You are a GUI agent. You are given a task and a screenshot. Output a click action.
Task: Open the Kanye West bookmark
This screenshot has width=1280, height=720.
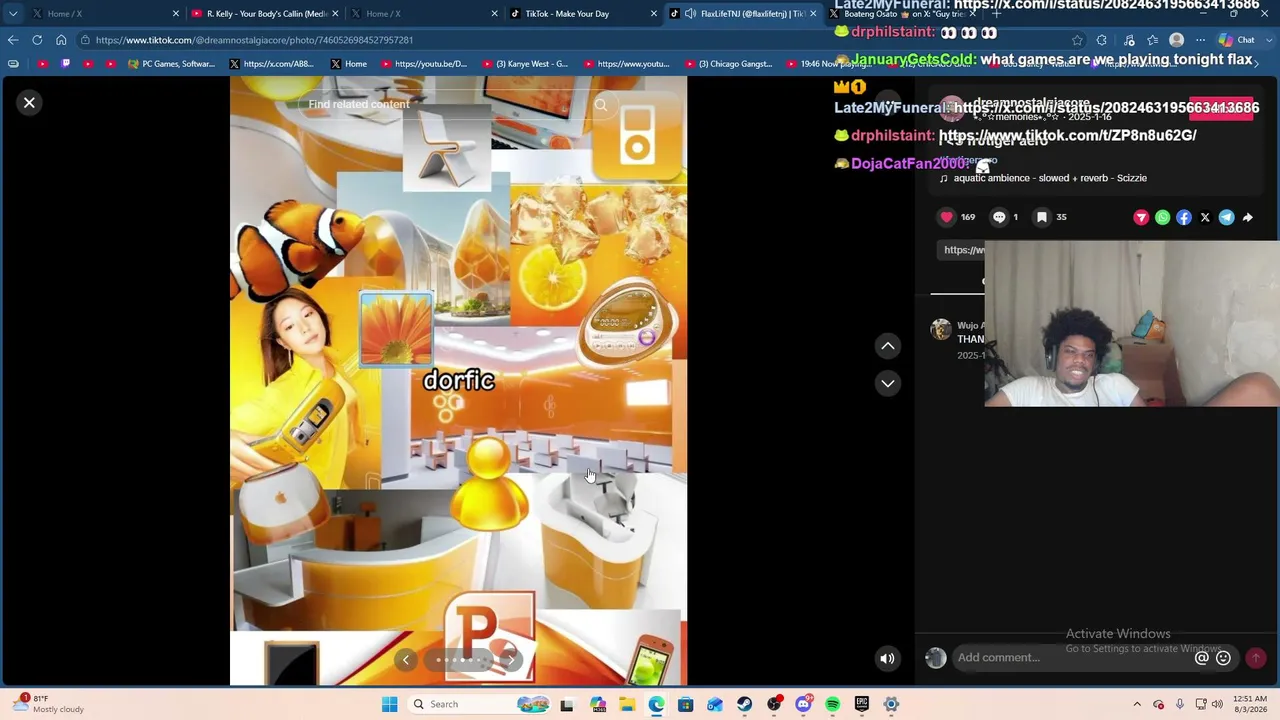pyautogui.click(x=524, y=64)
